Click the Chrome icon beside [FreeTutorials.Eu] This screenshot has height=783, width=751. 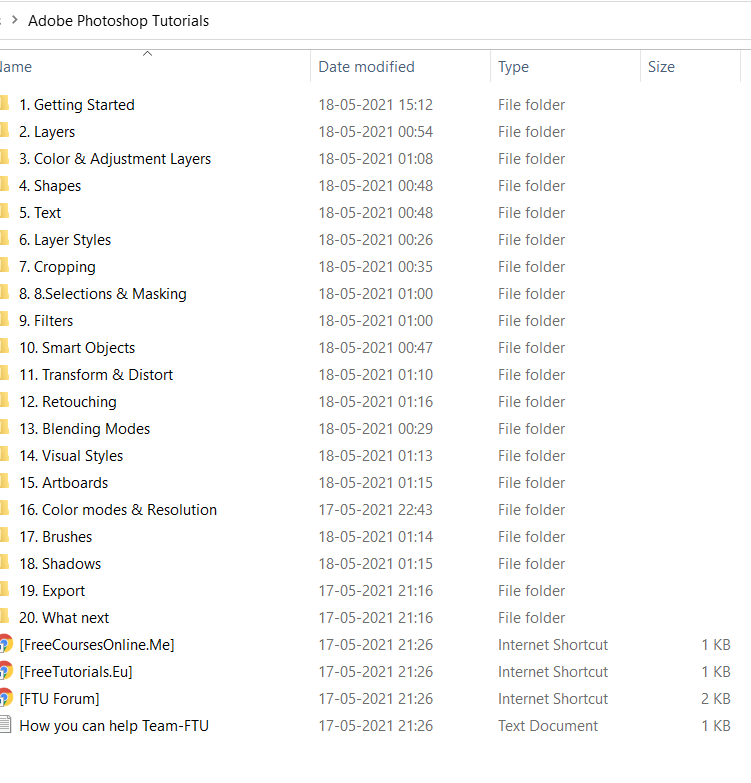(x=5, y=671)
